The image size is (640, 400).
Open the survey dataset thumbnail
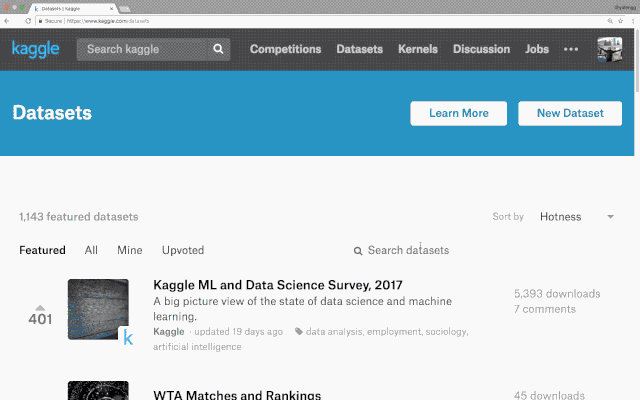pos(98,309)
